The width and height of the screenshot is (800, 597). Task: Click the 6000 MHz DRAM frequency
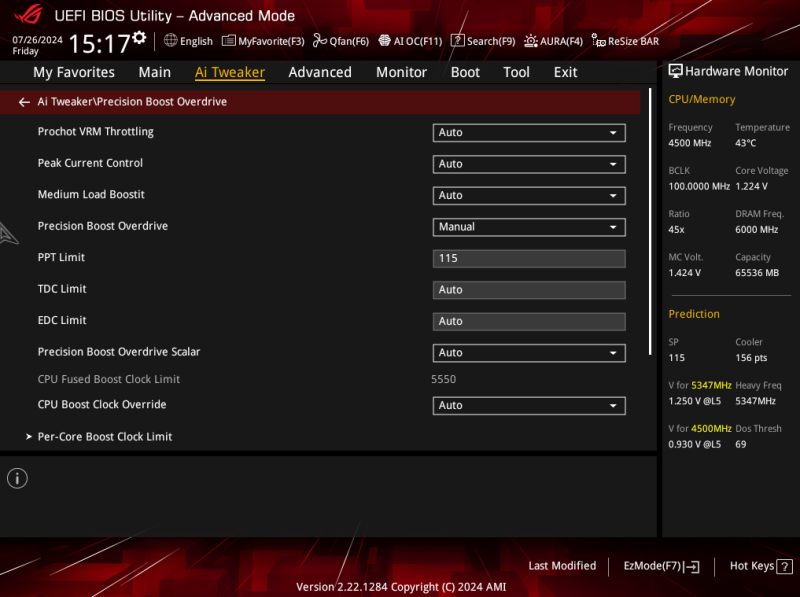coord(757,230)
